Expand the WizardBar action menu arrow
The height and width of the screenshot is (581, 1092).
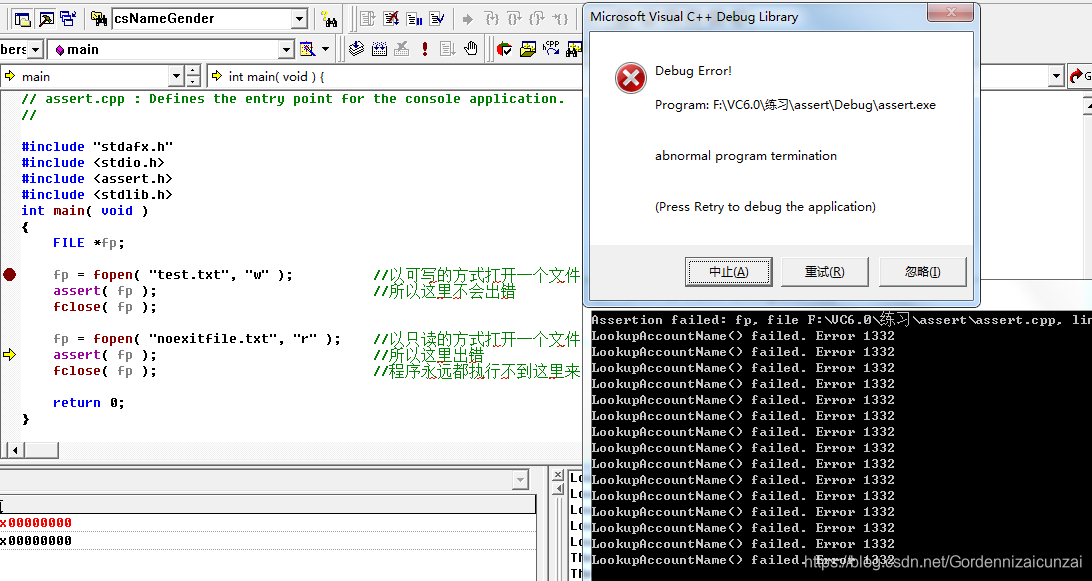pyautogui.click(x=325, y=48)
